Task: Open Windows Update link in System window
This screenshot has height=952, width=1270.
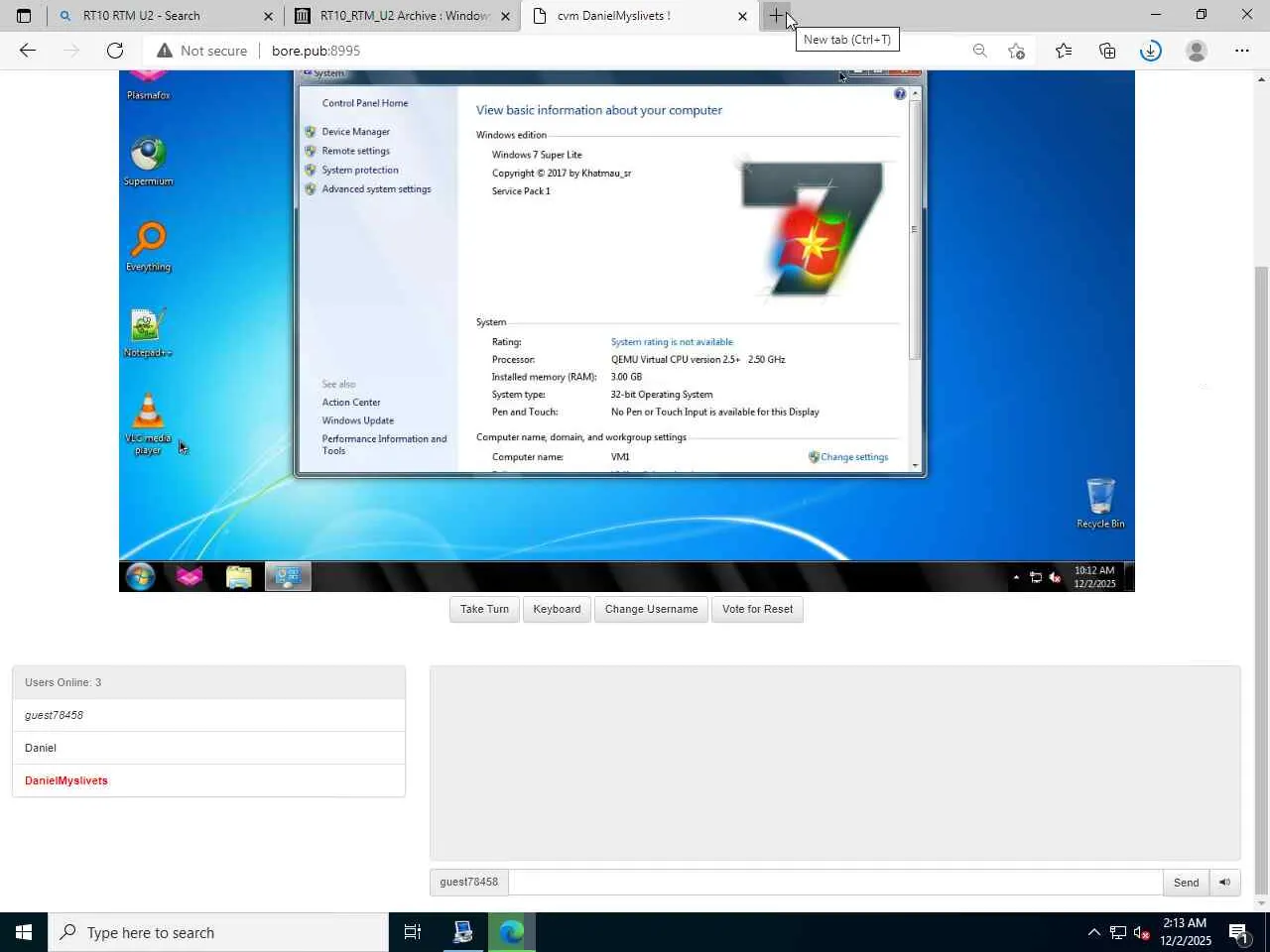Action: 357,420
